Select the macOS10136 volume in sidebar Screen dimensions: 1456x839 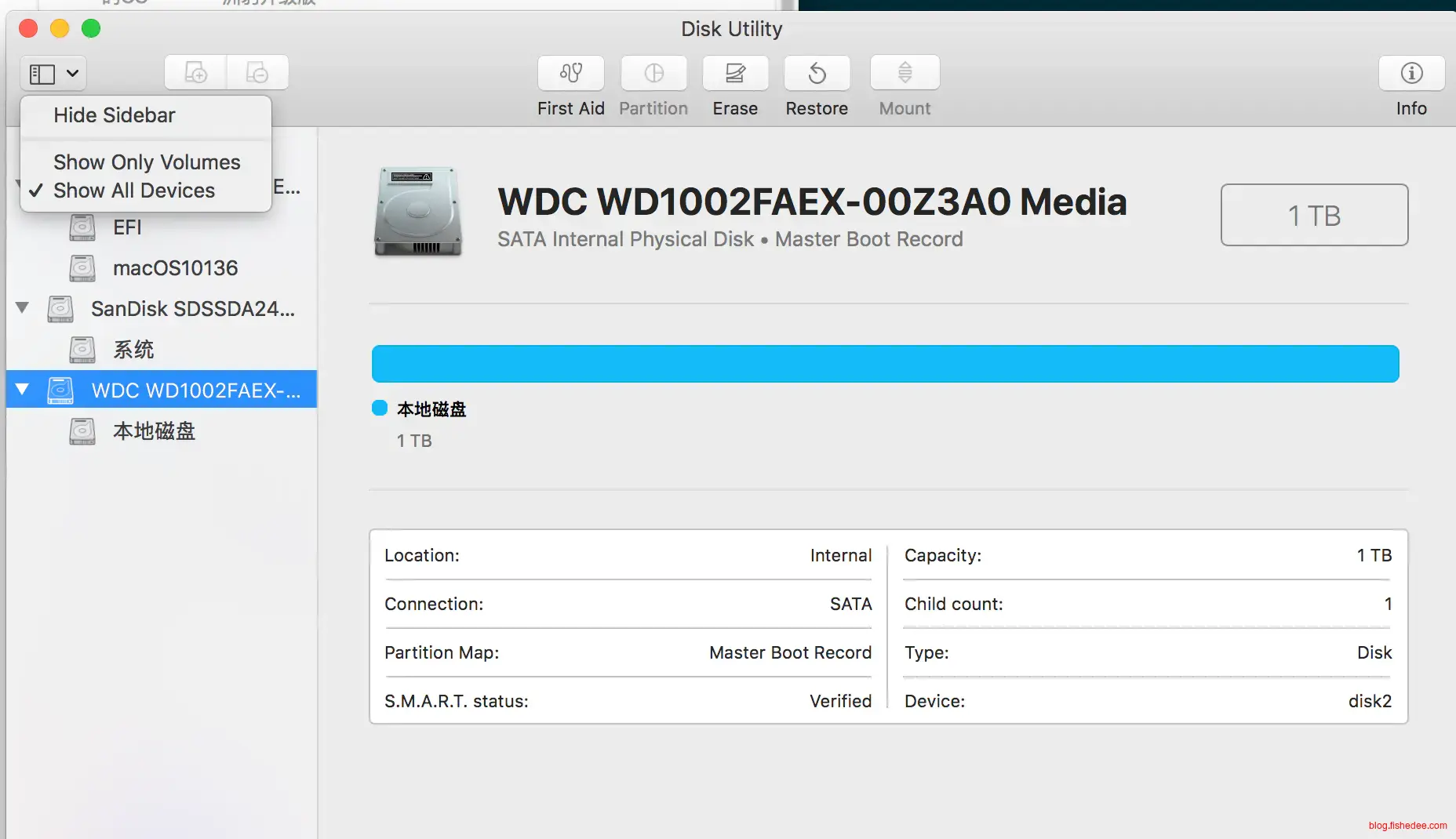(x=175, y=268)
